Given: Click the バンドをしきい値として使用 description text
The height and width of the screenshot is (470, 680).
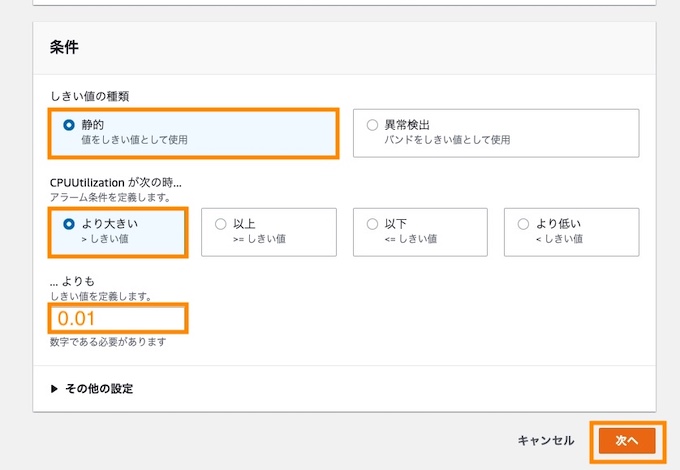Looking at the screenshot, I should pyautogui.click(x=447, y=140).
